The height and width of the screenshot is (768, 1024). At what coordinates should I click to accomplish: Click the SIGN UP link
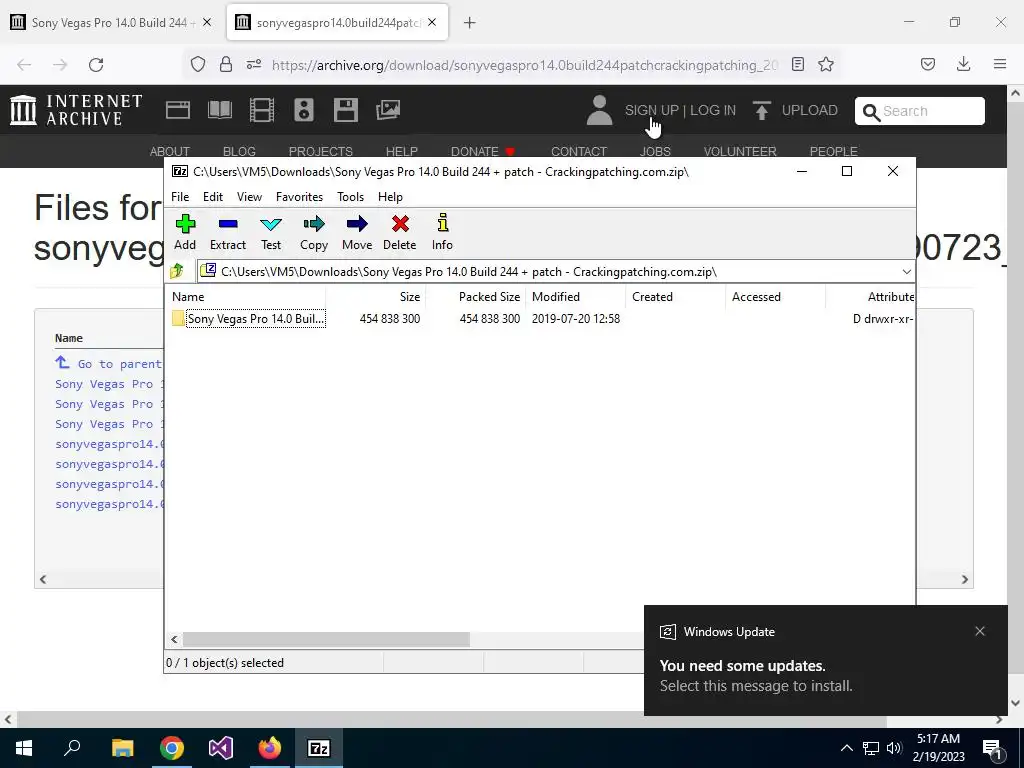[652, 110]
